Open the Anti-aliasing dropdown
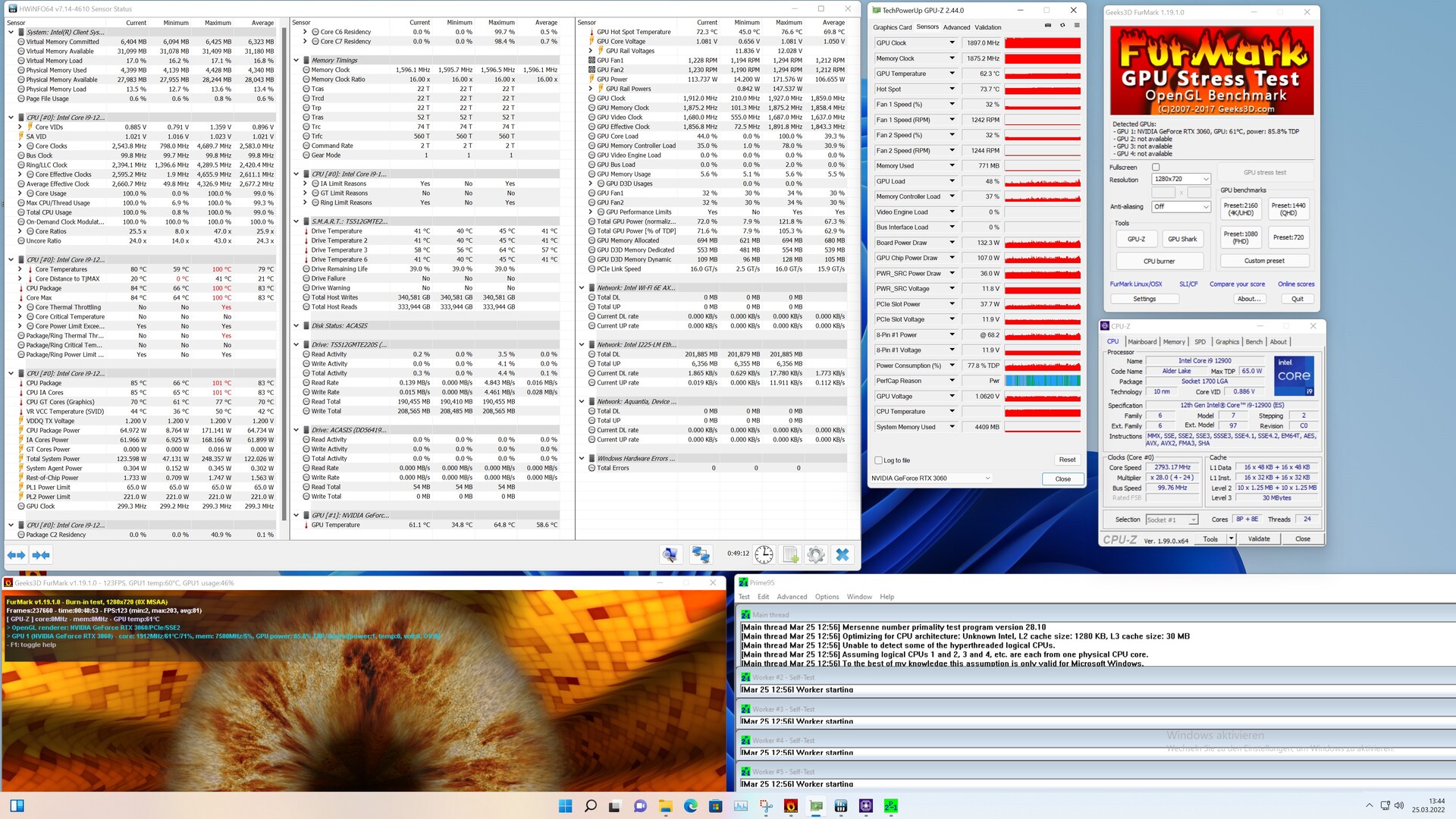 pyautogui.click(x=1181, y=206)
